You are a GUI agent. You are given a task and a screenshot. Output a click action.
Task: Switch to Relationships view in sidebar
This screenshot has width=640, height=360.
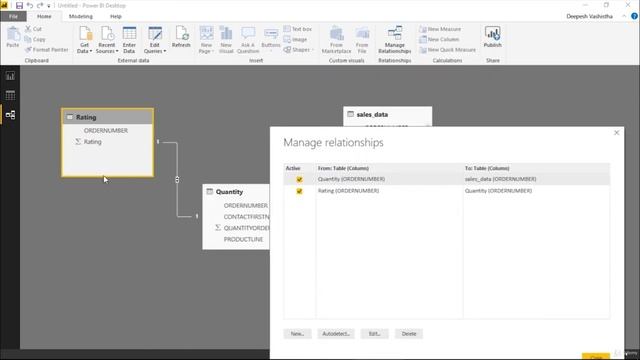click(10, 115)
